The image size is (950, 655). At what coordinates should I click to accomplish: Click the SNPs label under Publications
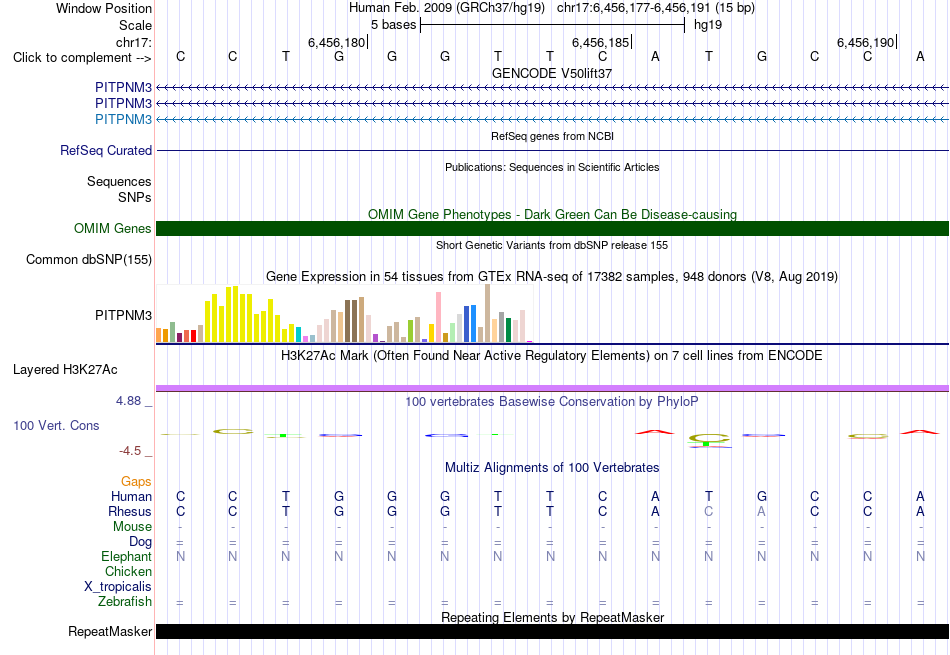tap(135, 197)
